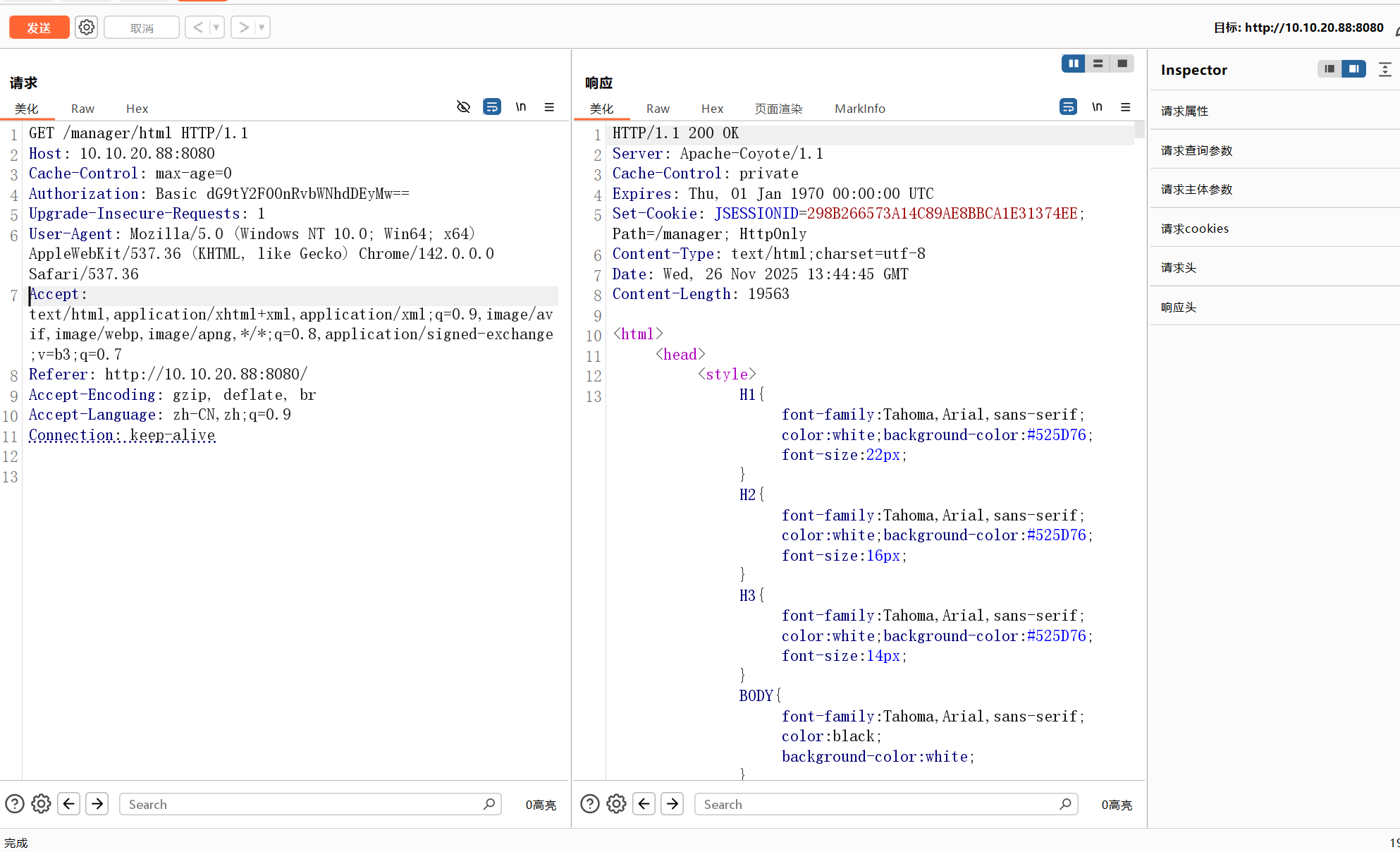
Task: Toggle word wrap icon in request editor
Action: [x=491, y=107]
